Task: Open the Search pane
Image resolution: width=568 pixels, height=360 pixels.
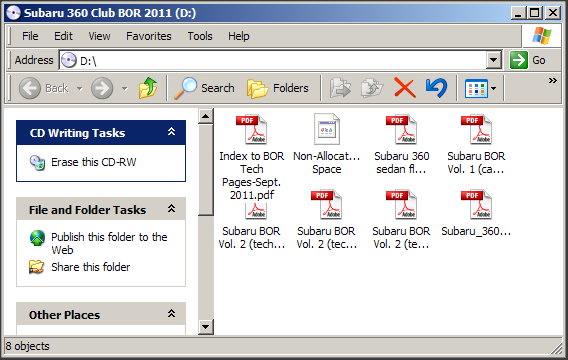Action: [x=204, y=88]
